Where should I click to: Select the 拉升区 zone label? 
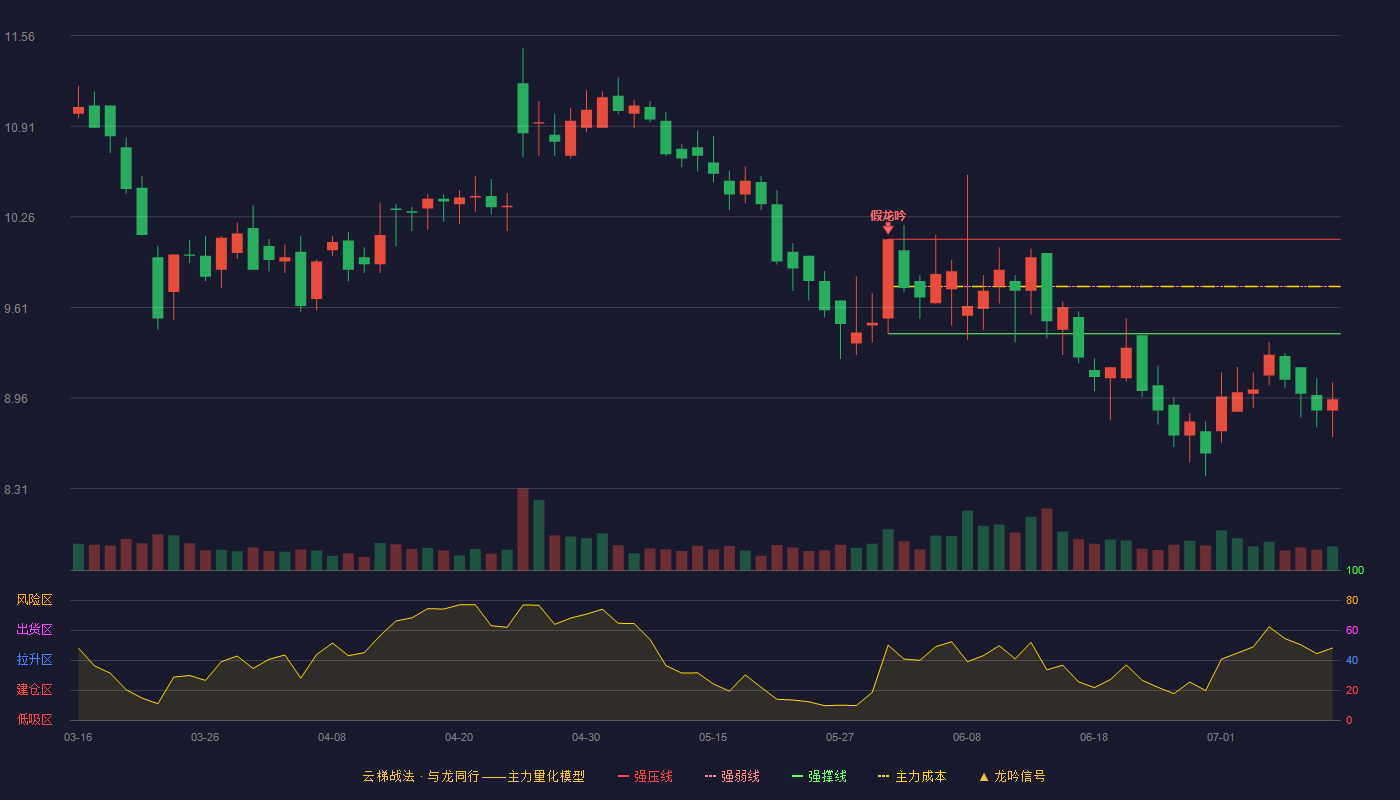(34, 660)
